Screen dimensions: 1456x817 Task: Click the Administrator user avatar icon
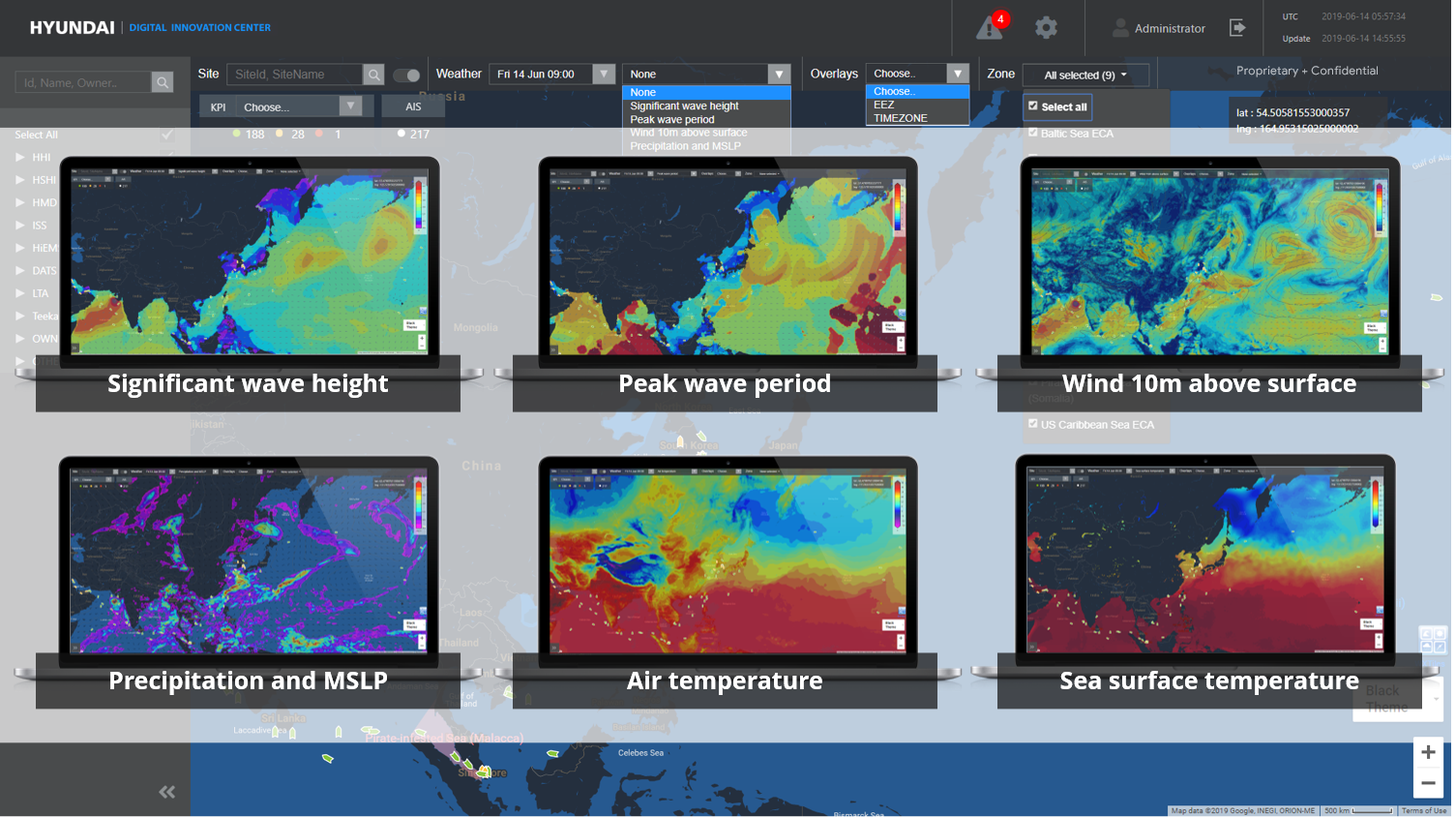pos(1120,28)
